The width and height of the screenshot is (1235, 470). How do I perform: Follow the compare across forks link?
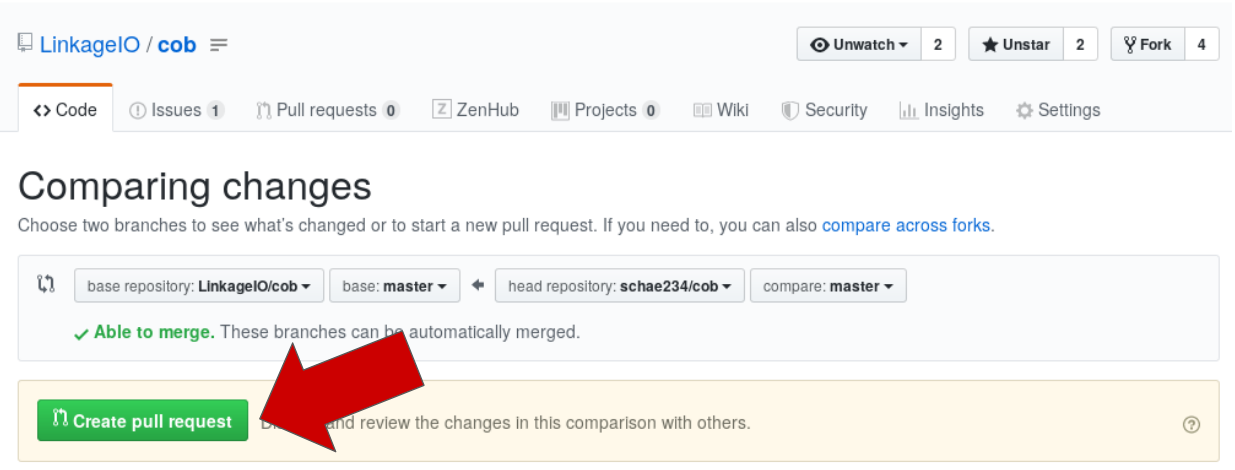[906, 225]
